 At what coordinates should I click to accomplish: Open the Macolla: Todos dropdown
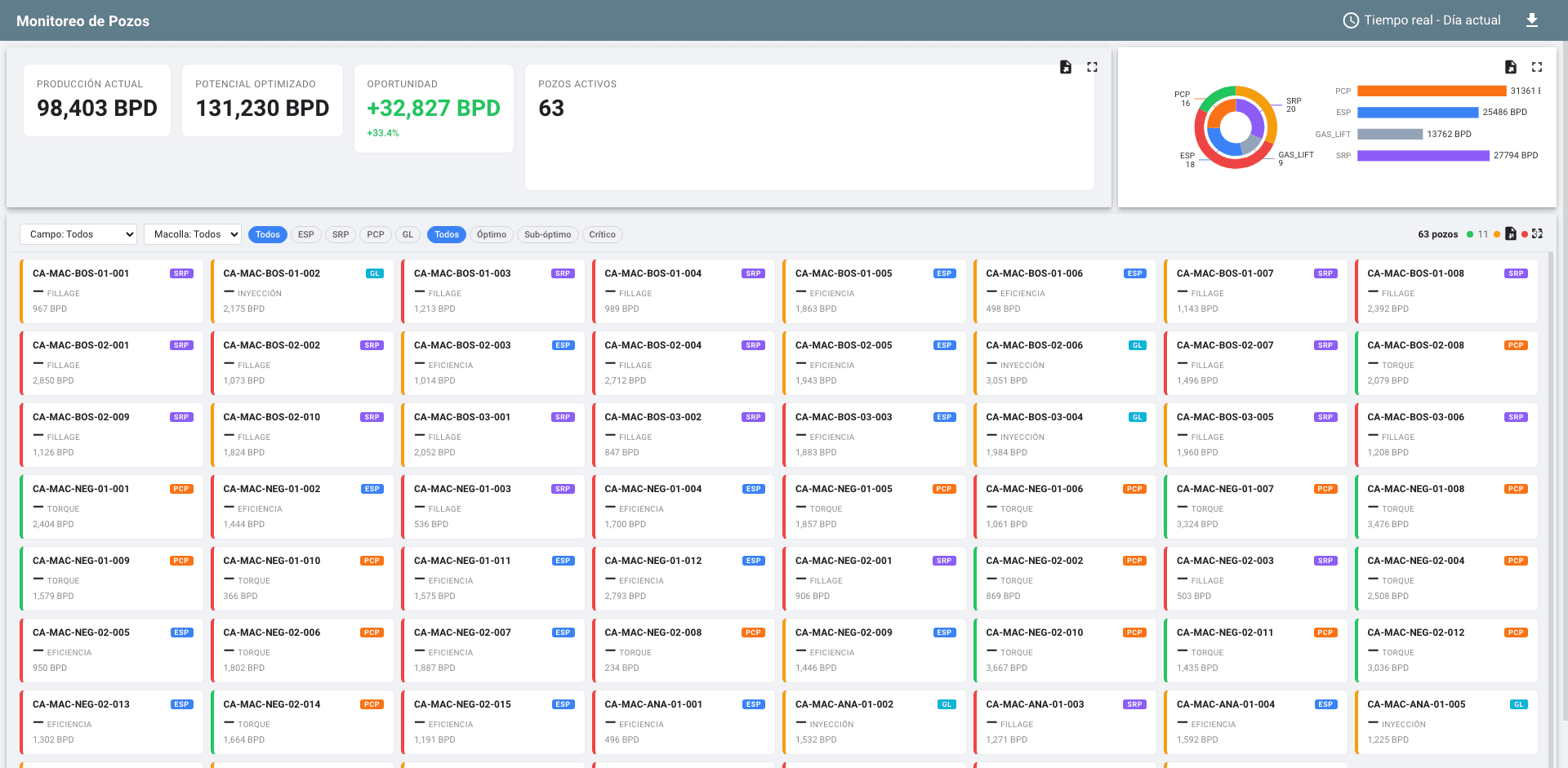(x=192, y=234)
